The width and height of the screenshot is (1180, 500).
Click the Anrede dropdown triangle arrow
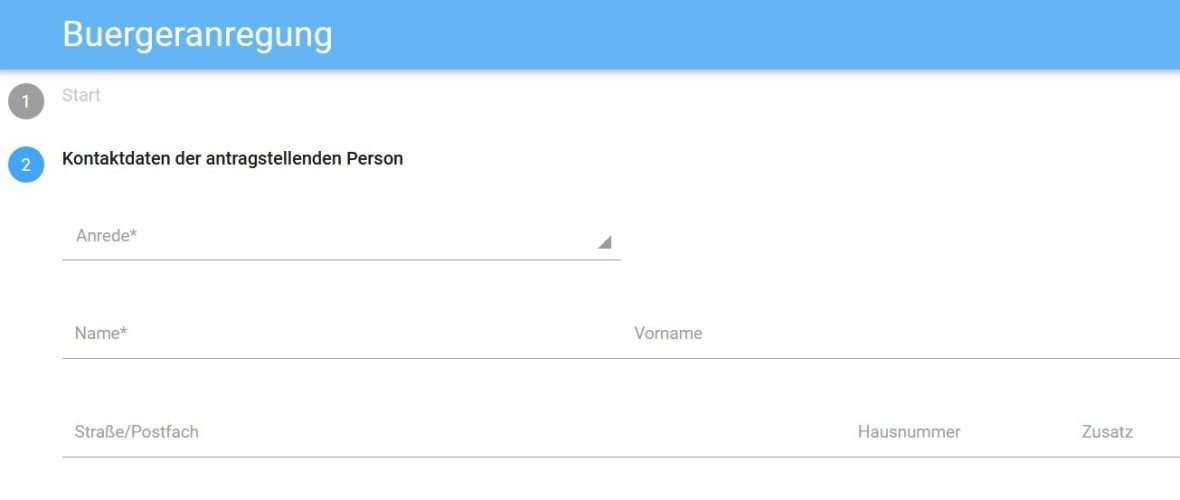[604, 242]
